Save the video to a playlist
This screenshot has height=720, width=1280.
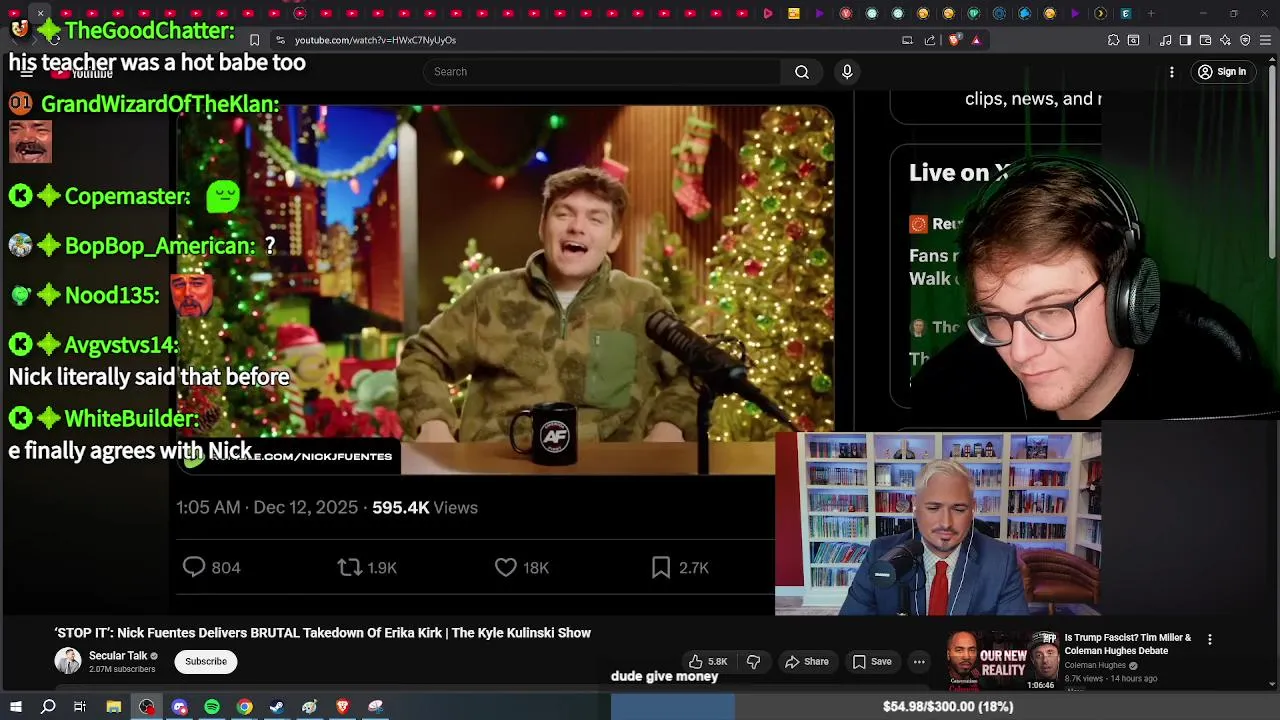[x=872, y=662]
